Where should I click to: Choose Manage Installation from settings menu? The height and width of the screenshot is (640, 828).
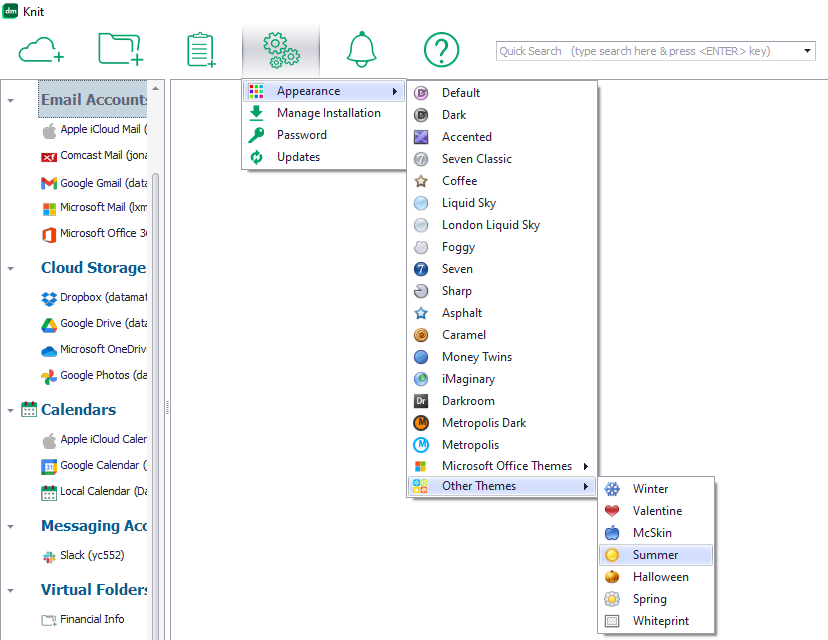click(x=324, y=113)
